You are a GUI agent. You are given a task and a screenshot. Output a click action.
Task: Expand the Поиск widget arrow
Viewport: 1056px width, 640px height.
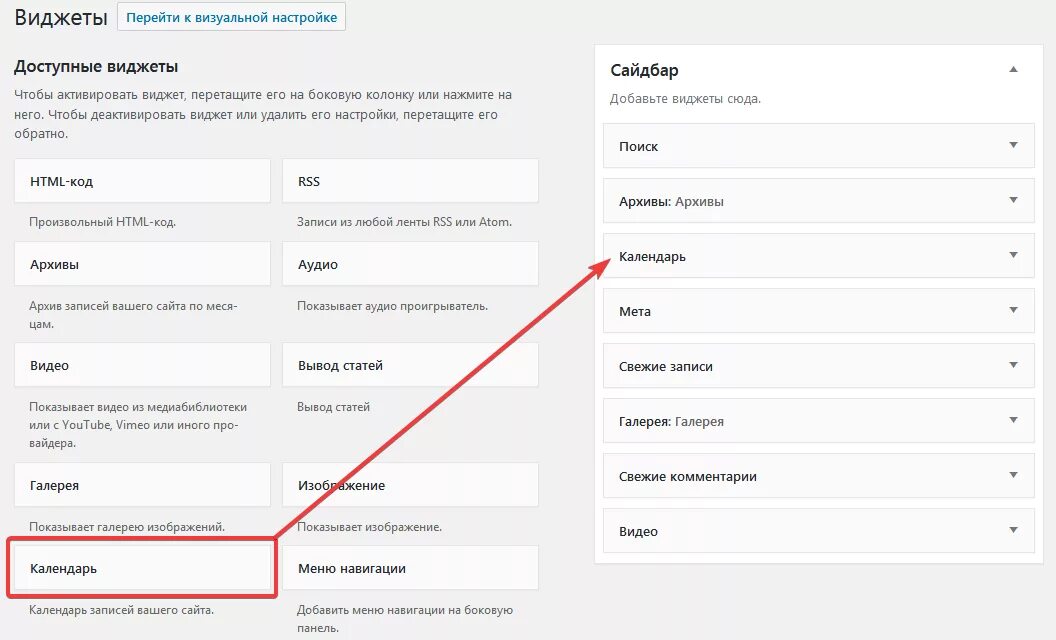(1013, 145)
